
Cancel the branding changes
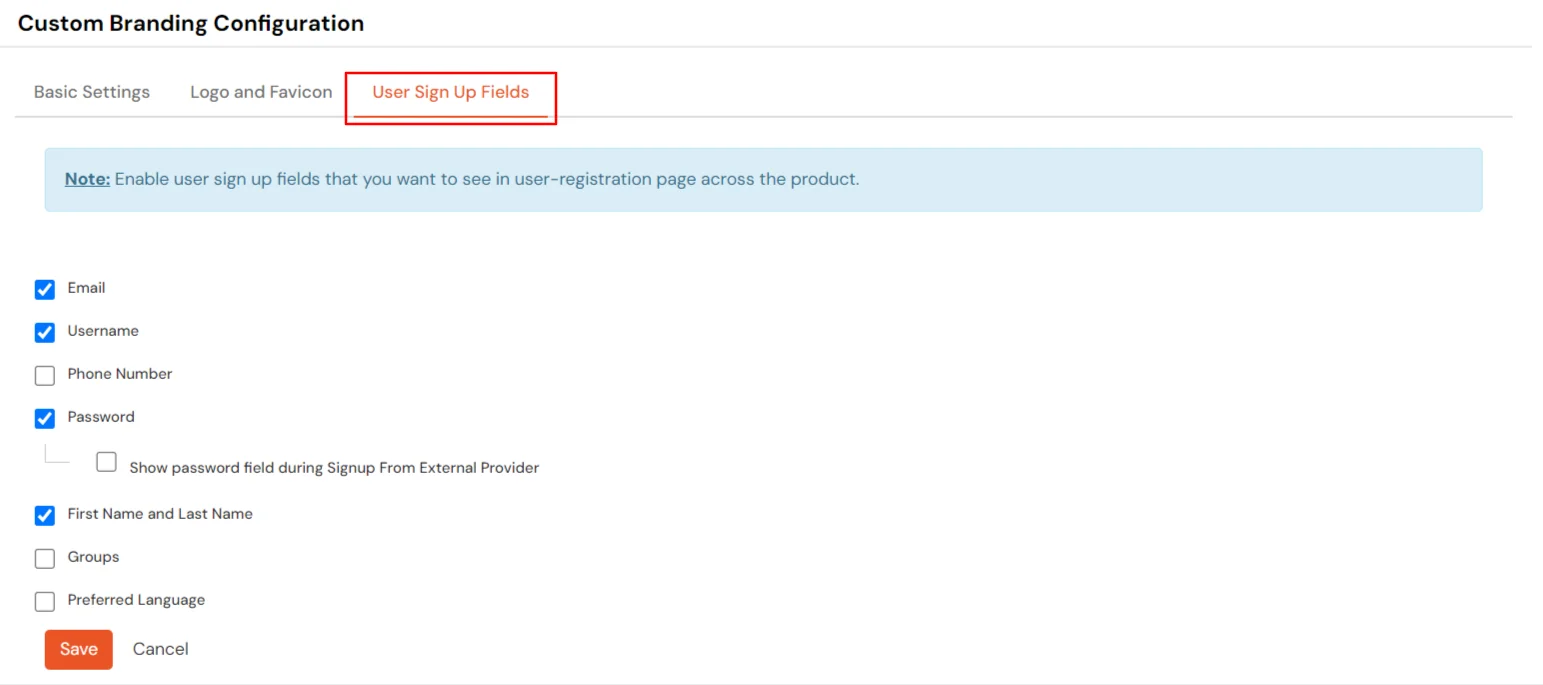click(x=160, y=649)
